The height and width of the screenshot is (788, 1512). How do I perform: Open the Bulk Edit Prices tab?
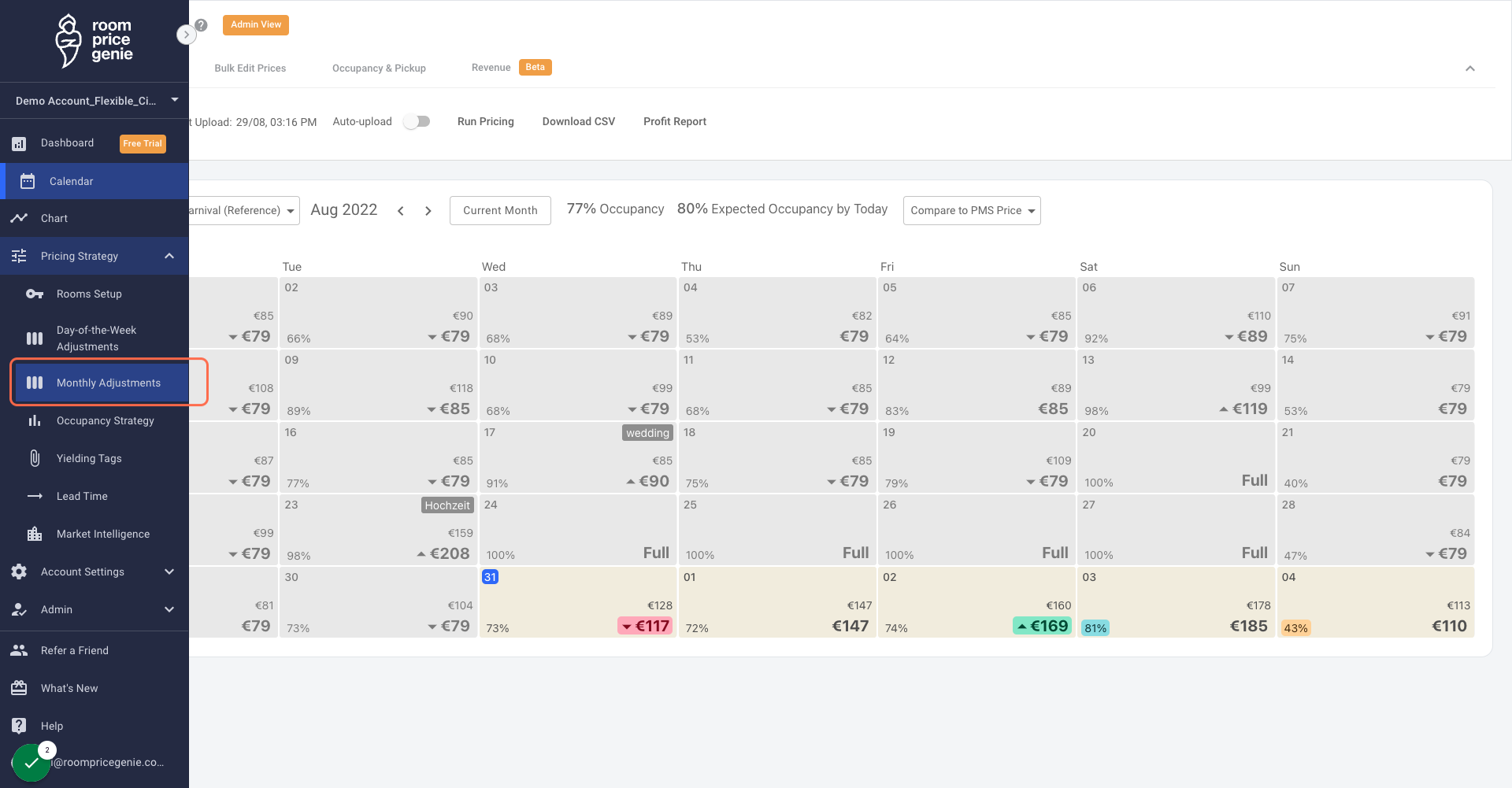(250, 68)
